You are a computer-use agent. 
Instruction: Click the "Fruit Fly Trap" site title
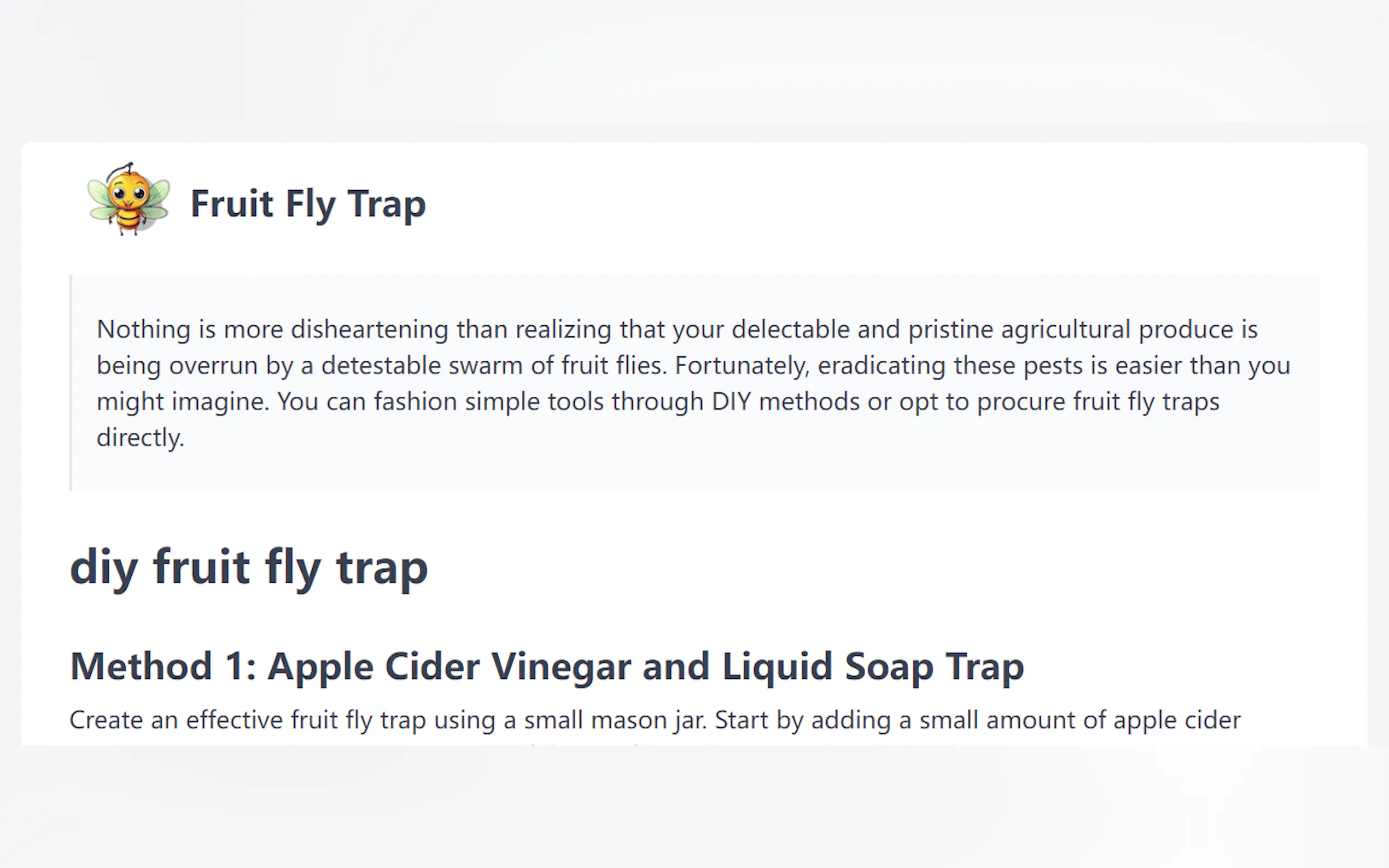[x=308, y=204]
